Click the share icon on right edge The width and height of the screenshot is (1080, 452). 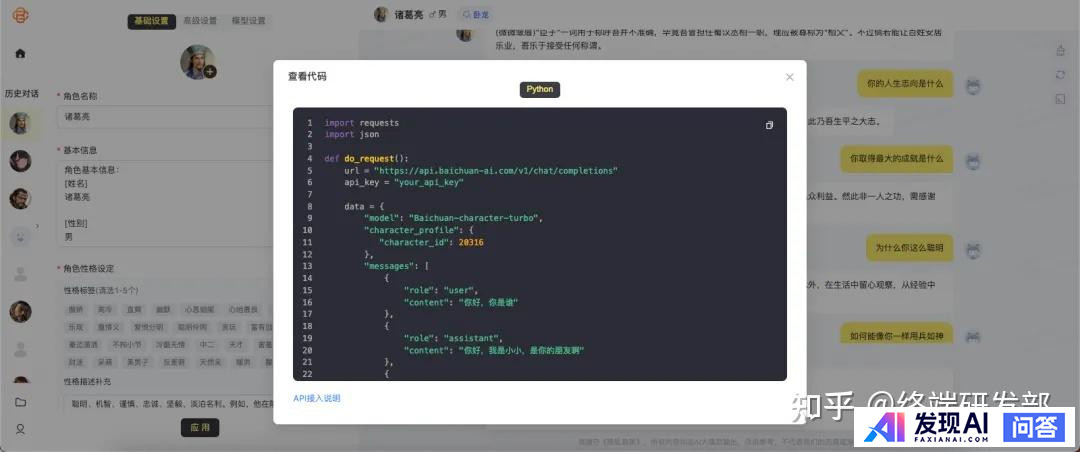tap(1060, 51)
